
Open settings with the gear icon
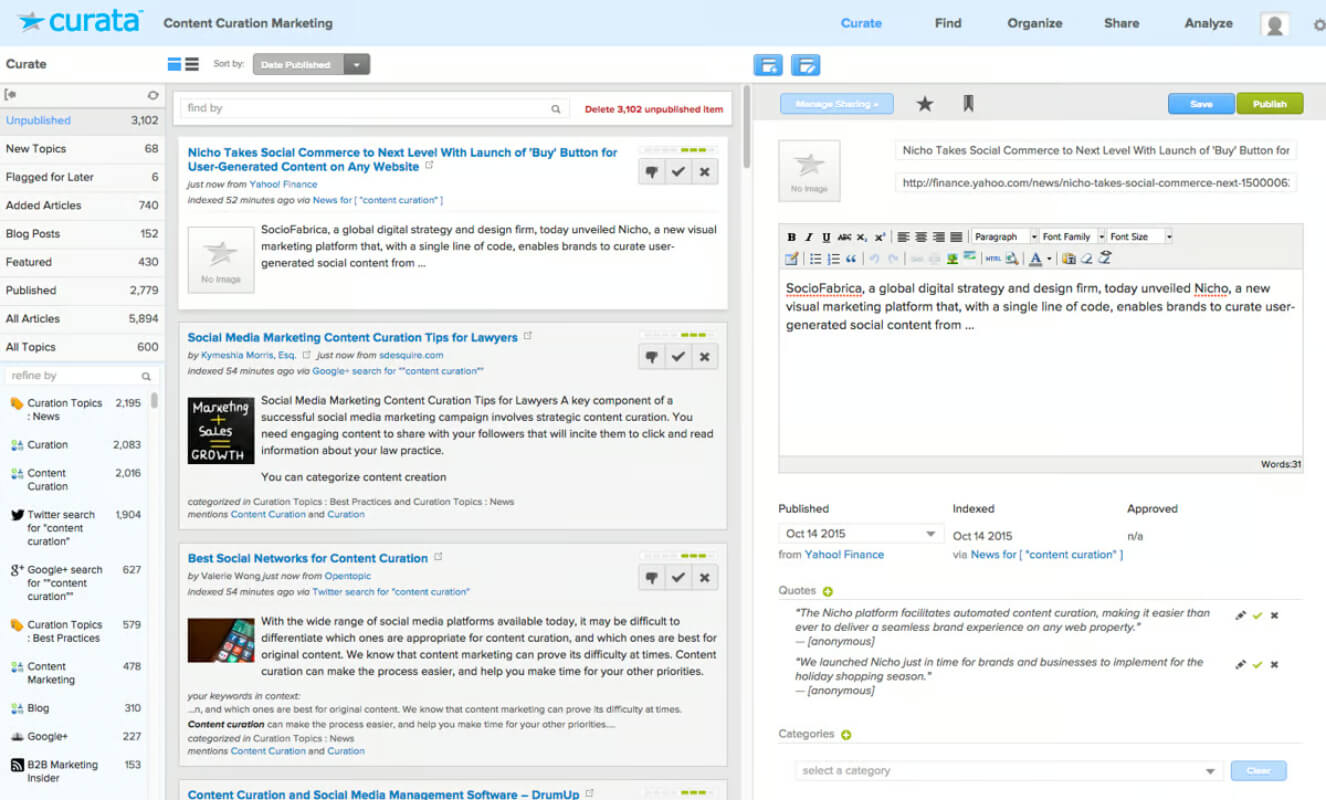1318,25
